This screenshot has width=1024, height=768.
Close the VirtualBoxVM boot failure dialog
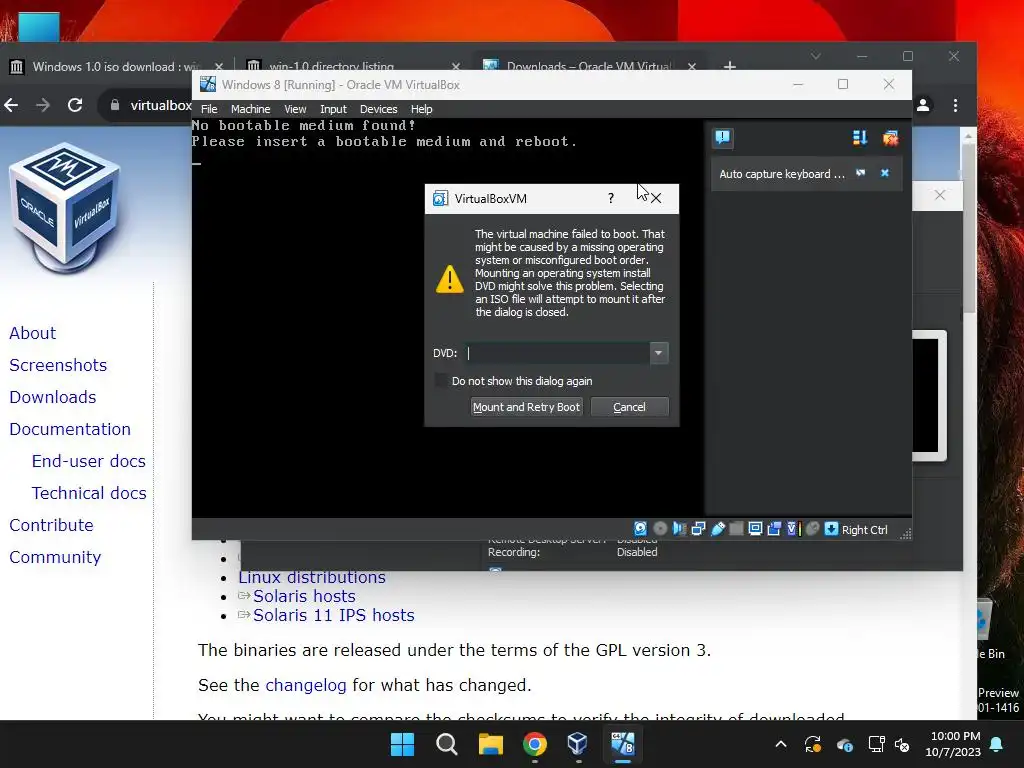(656, 198)
